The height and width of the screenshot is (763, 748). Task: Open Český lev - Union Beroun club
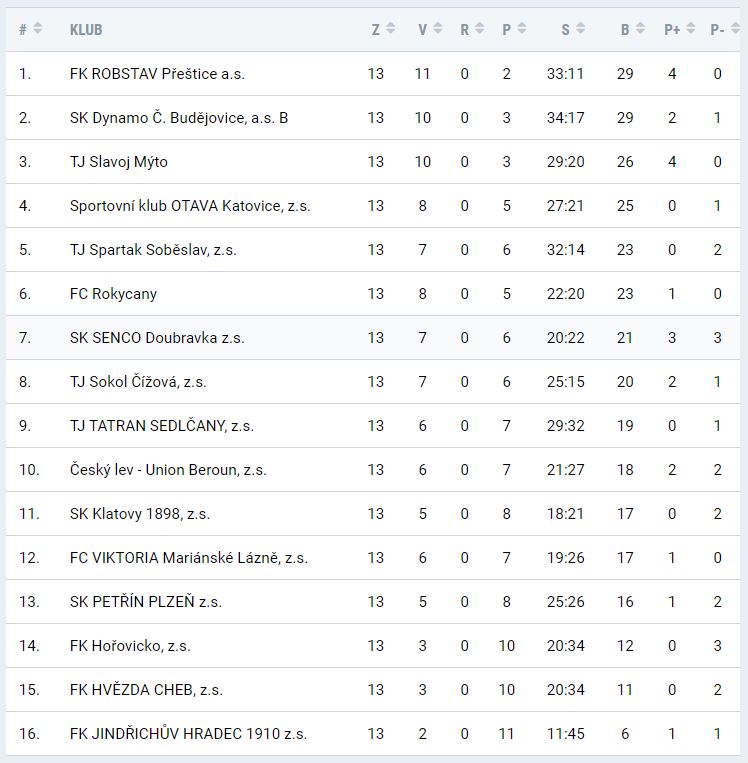coord(168,470)
